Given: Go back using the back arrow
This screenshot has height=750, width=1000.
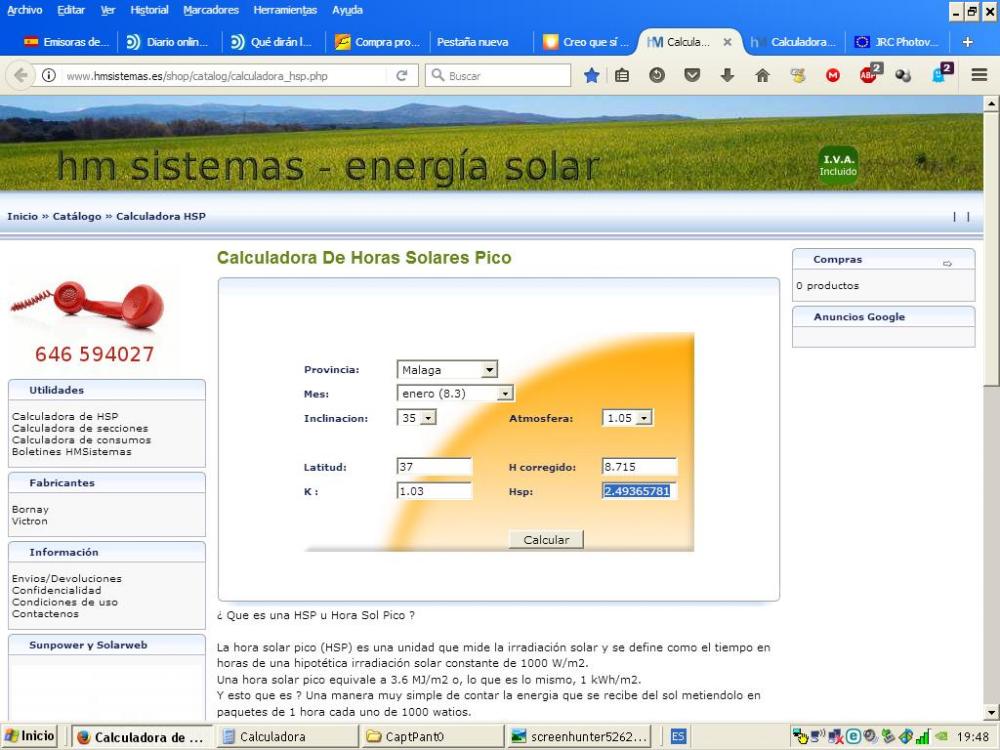Looking at the screenshot, I should [x=20, y=75].
